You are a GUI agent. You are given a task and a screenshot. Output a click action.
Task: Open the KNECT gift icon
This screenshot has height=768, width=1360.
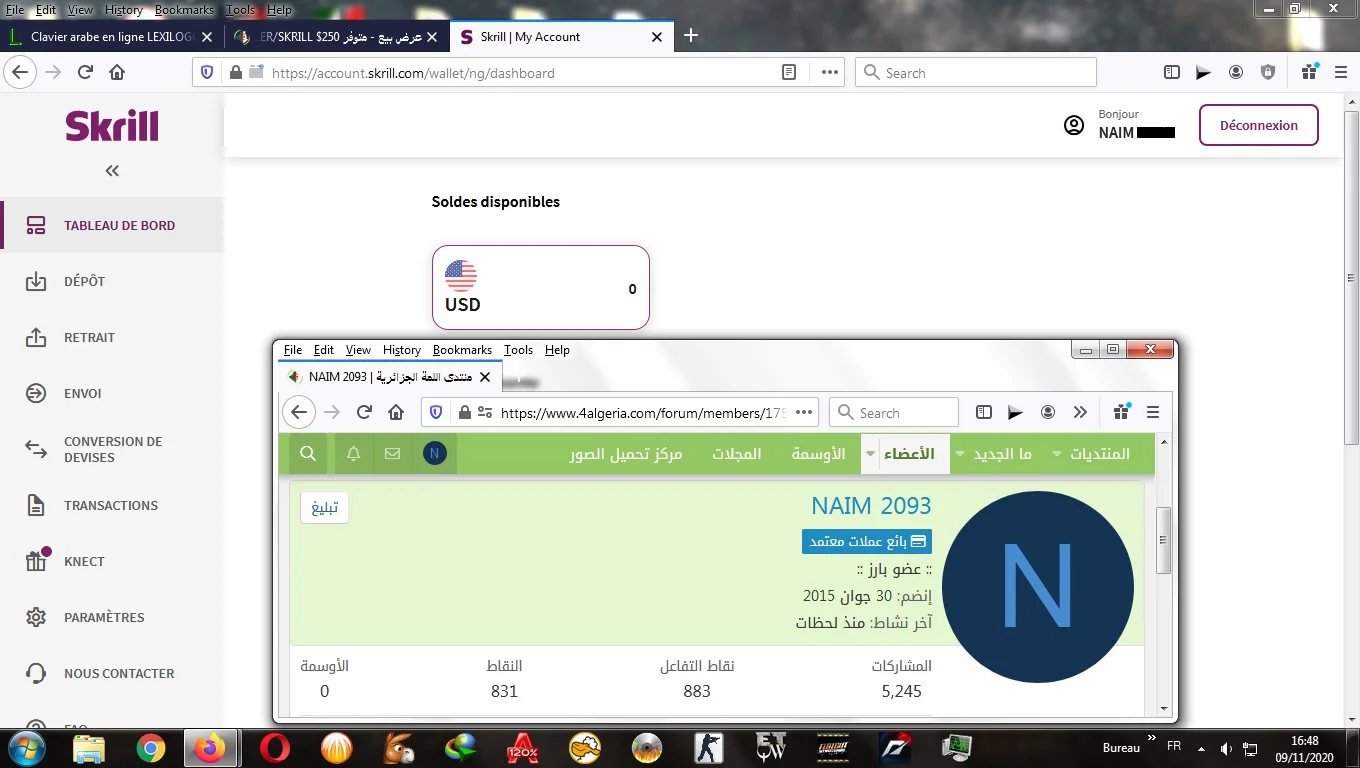coord(36,561)
